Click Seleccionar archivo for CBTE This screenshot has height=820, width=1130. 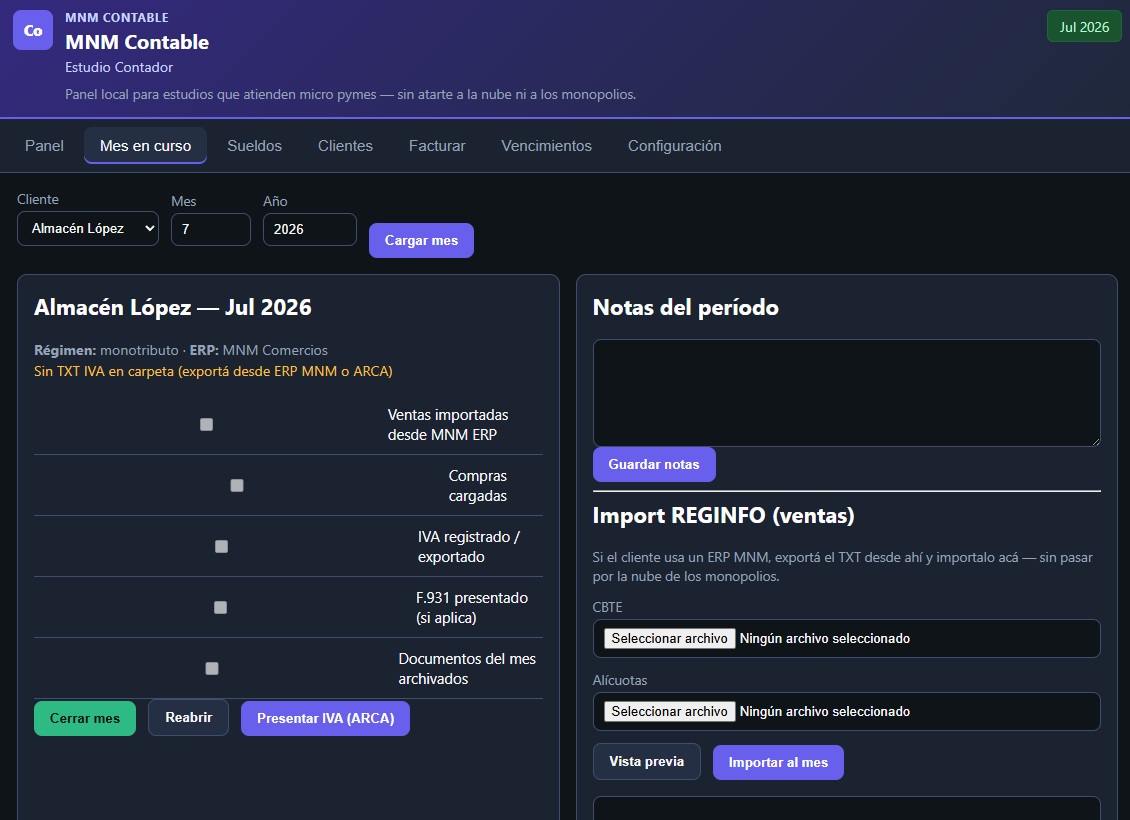pos(669,638)
